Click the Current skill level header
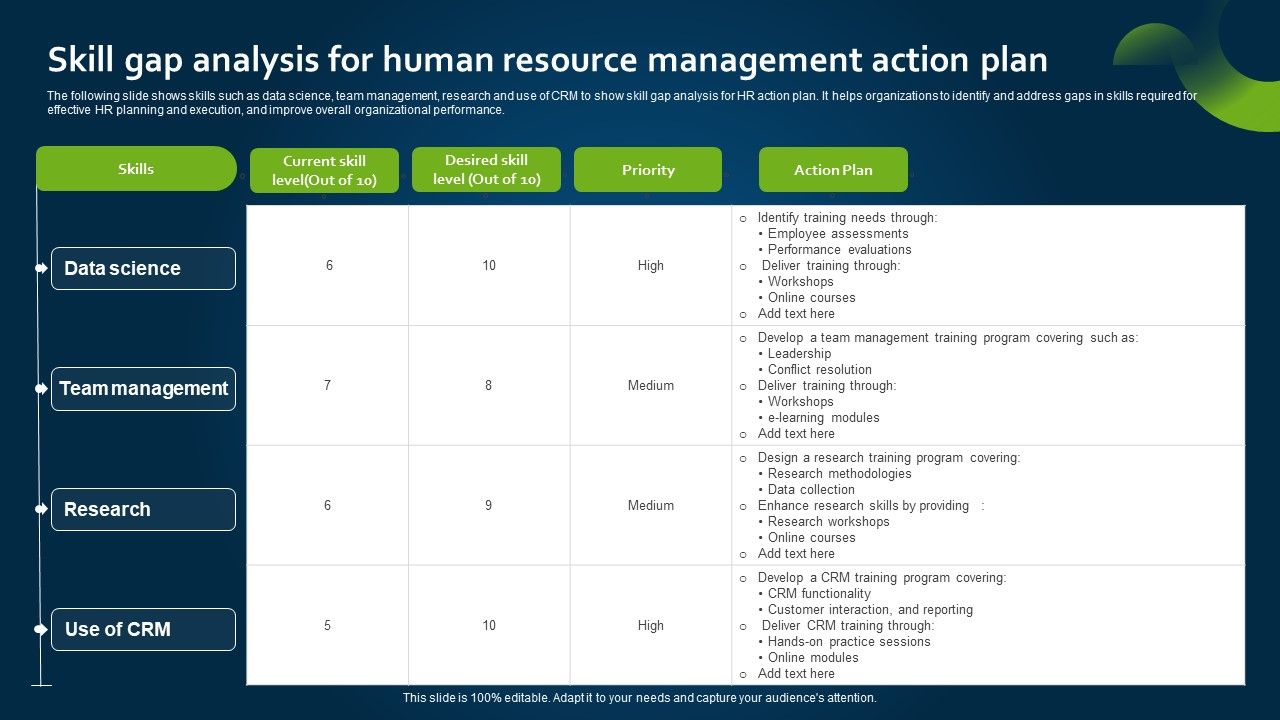Viewport: 1280px width, 720px height. 324,170
